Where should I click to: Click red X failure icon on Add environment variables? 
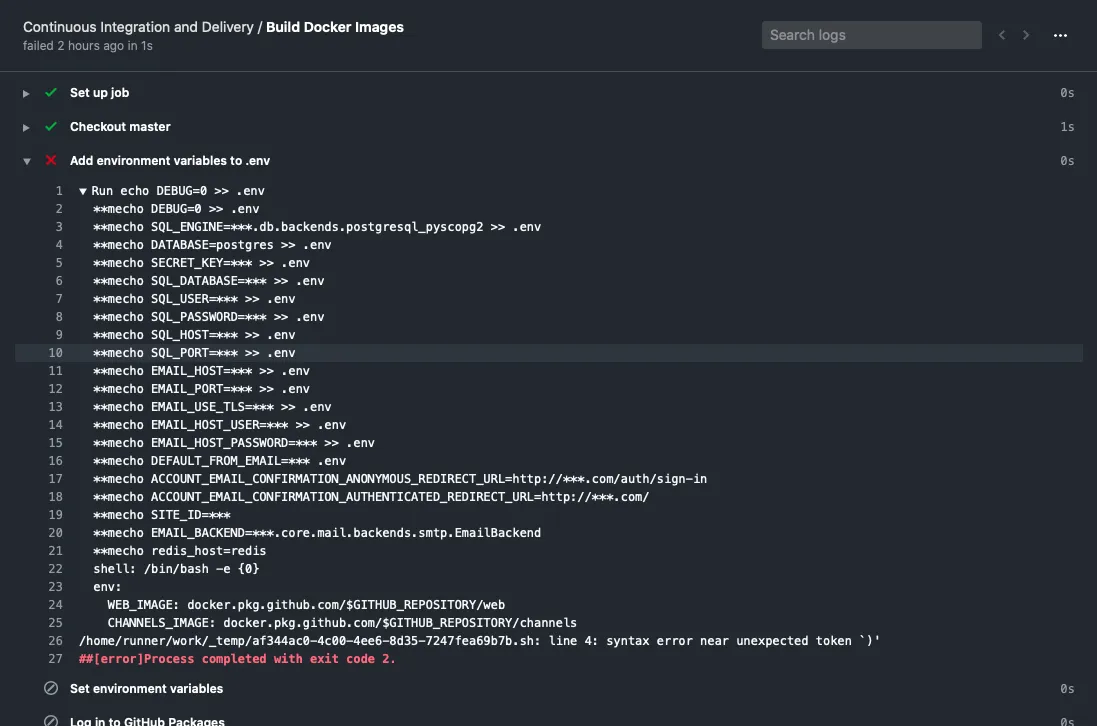(x=51, y=160)
